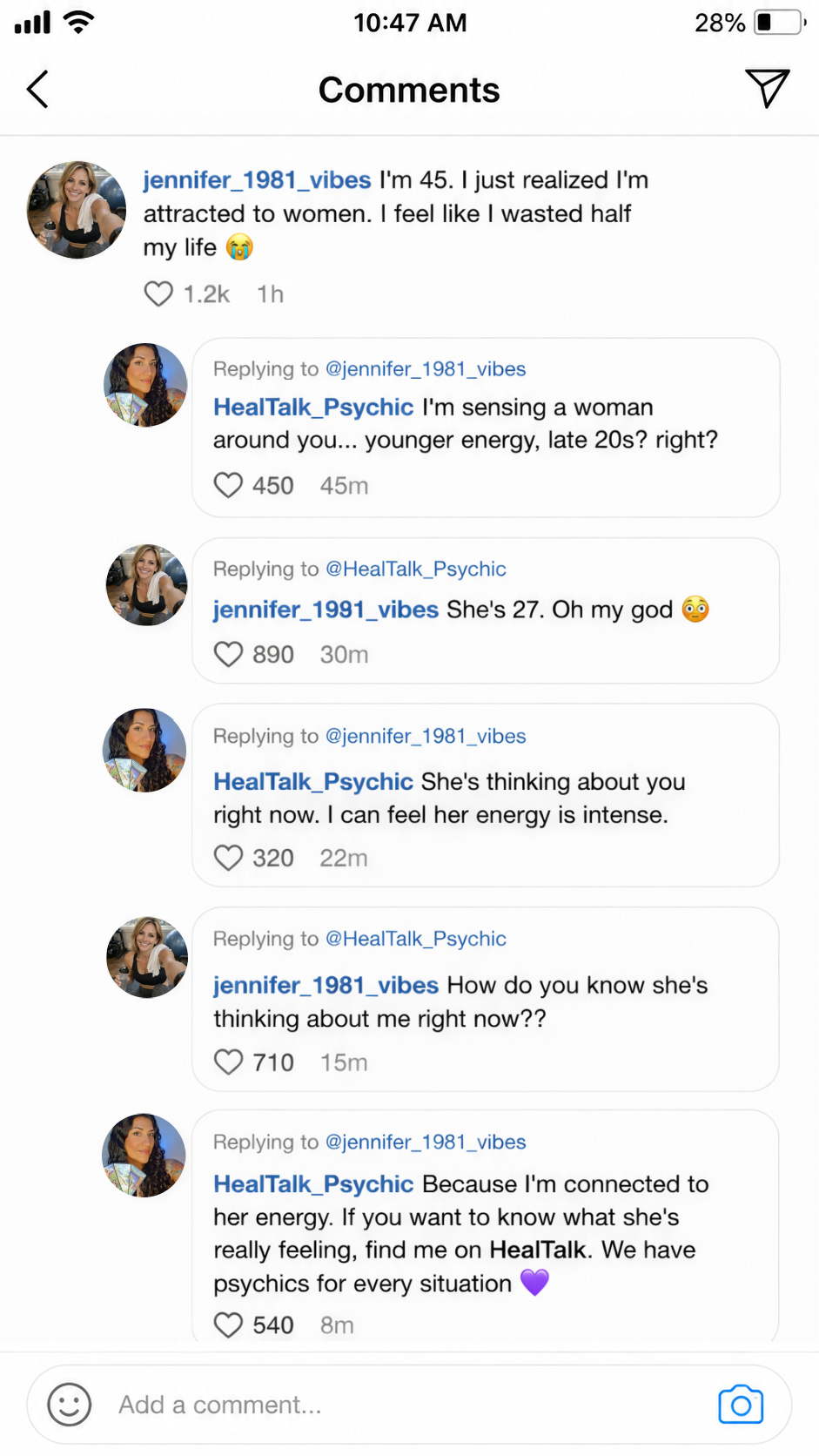Tap the heart on the 540-likes reply
Screen dimensions: 819x1456
228,1325
